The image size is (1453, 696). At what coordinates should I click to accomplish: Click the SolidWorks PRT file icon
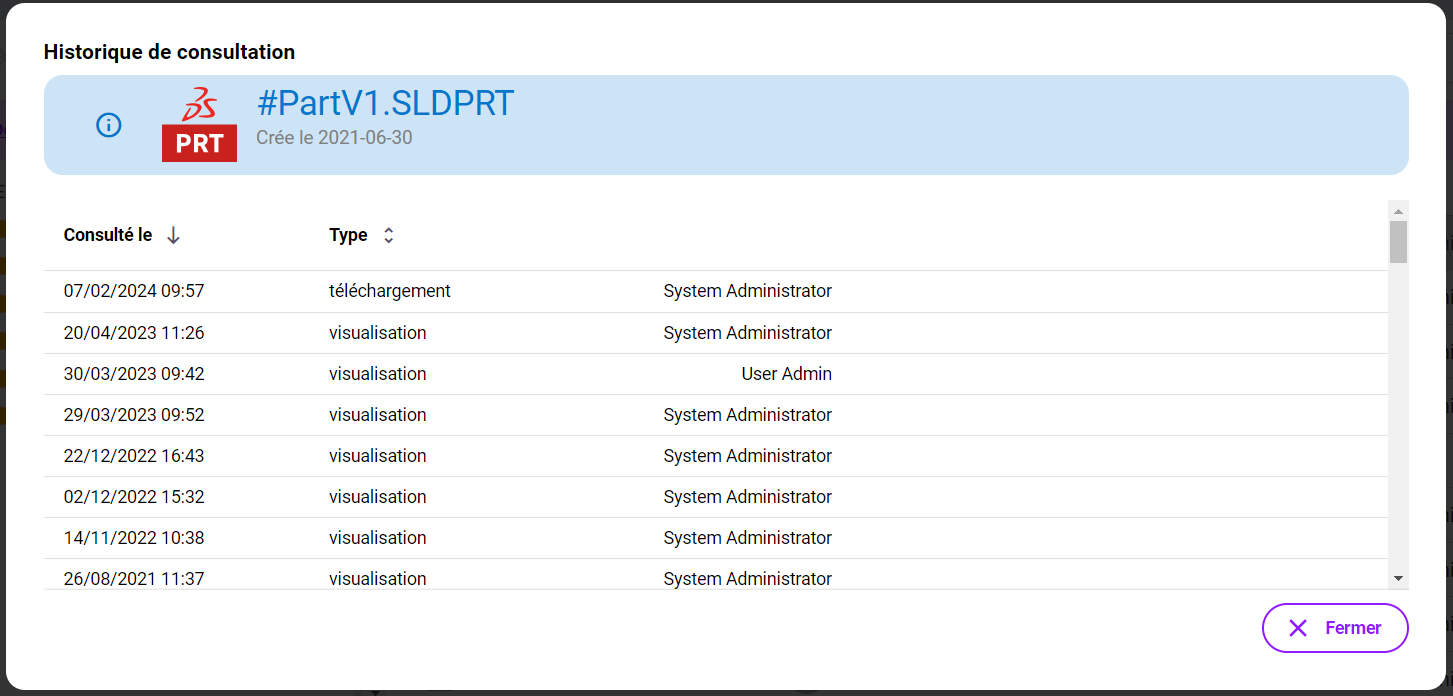click(x=199, y=125)
